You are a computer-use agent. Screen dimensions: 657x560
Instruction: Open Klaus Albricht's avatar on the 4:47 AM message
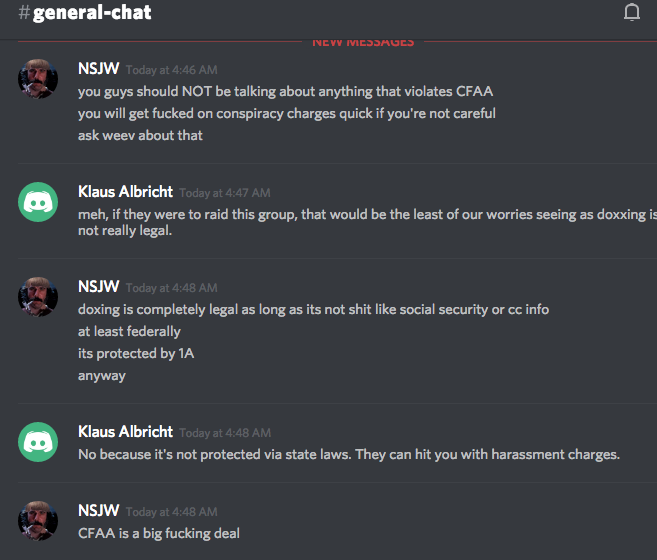pos(38,201)
